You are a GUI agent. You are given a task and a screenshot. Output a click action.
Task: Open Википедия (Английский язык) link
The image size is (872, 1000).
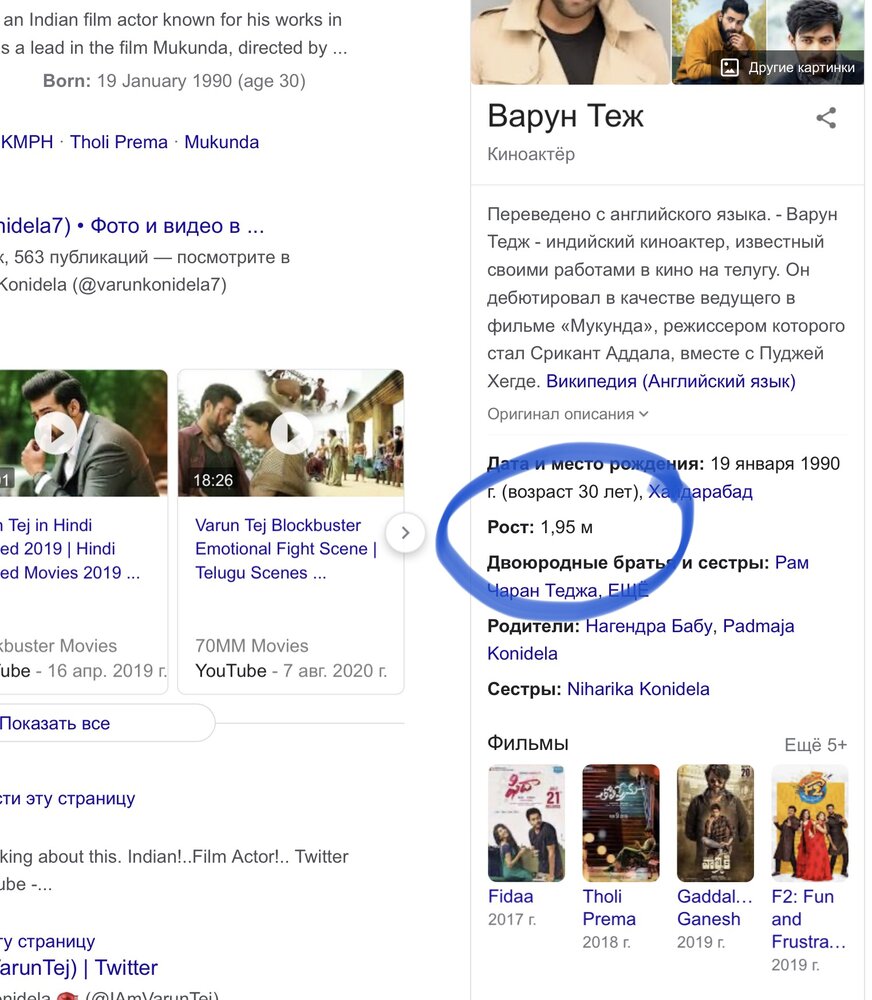click(x=670, y=381)
